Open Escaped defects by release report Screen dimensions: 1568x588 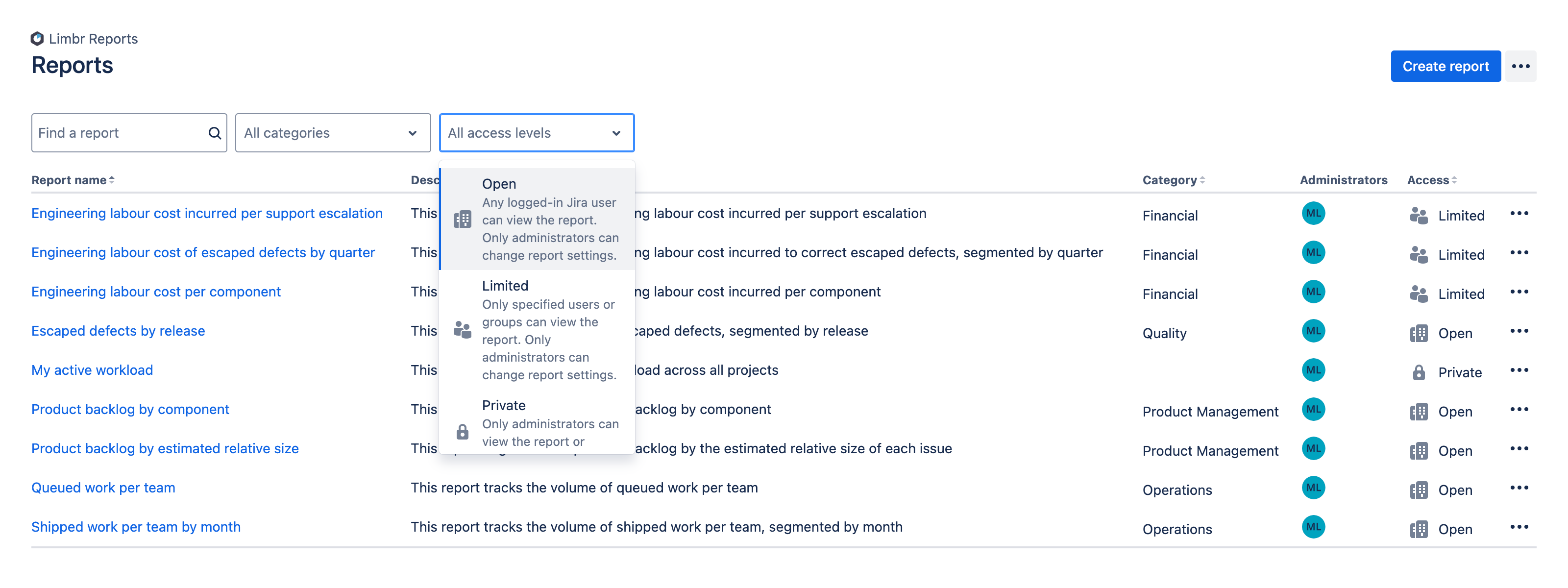pyautogui.click(x=118, y=331)
